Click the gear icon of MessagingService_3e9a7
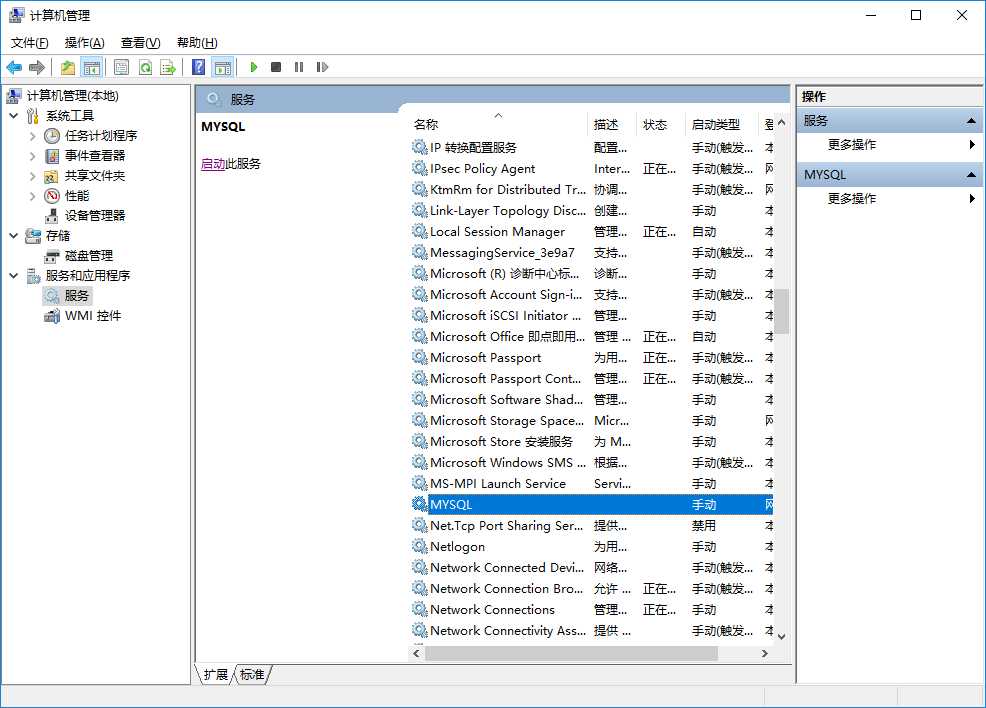 coord(419,252)
